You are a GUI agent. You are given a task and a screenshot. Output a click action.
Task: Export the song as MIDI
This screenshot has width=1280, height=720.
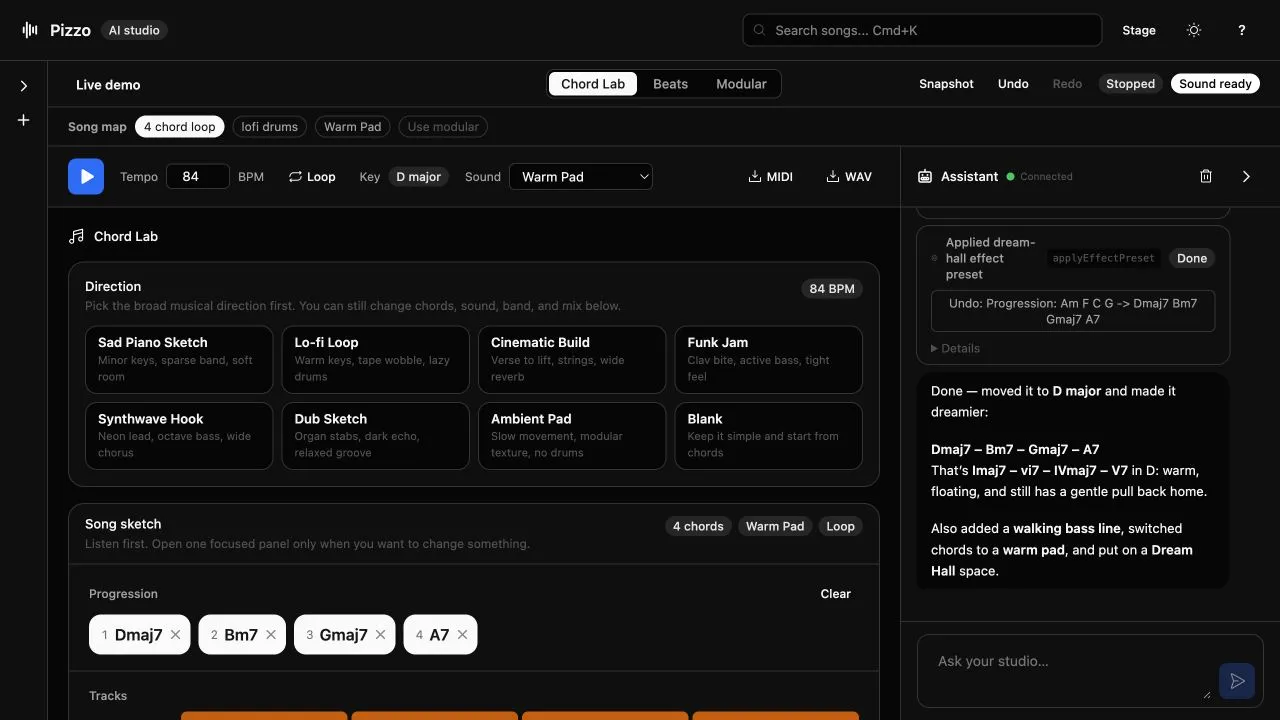click(770, 177)
